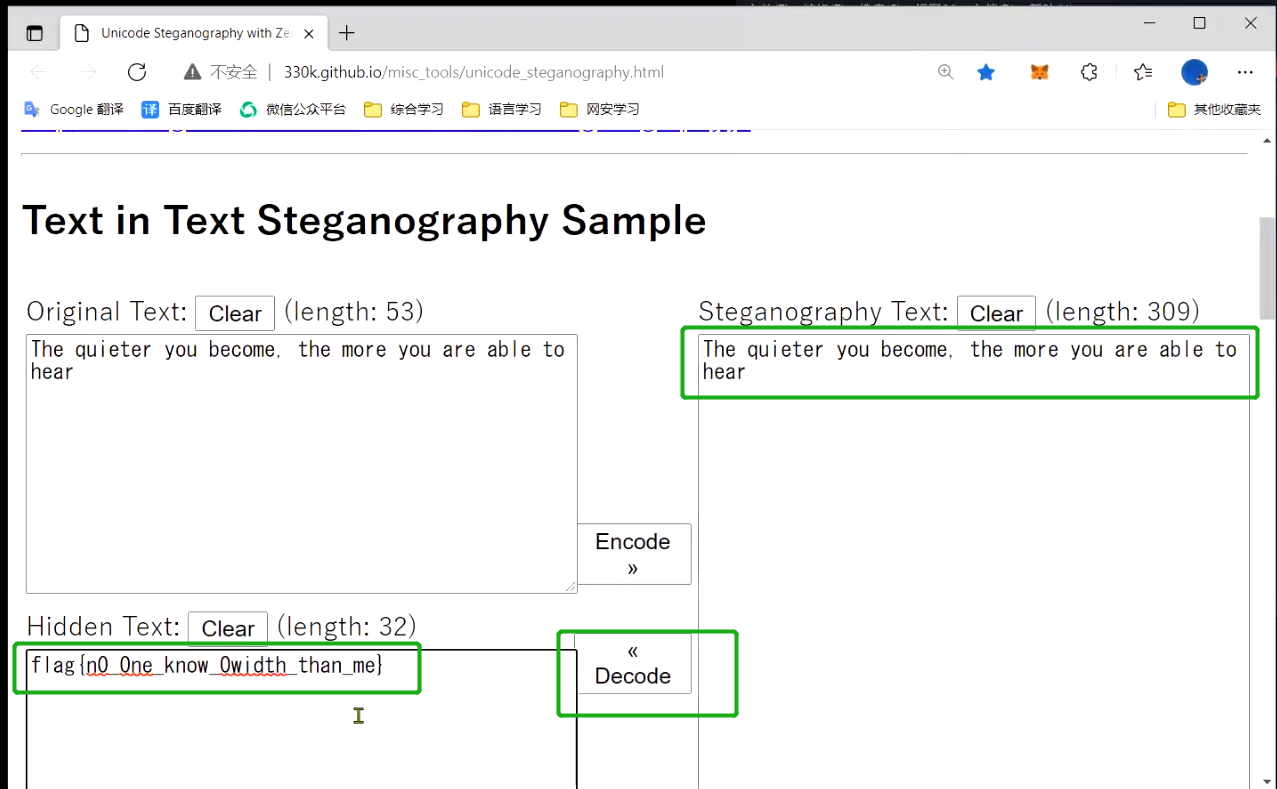Viewport: 1277px width, 789px height.
Task: Clear the Steganography Text field
Action: pyautogui.click(x=997, y=314)
